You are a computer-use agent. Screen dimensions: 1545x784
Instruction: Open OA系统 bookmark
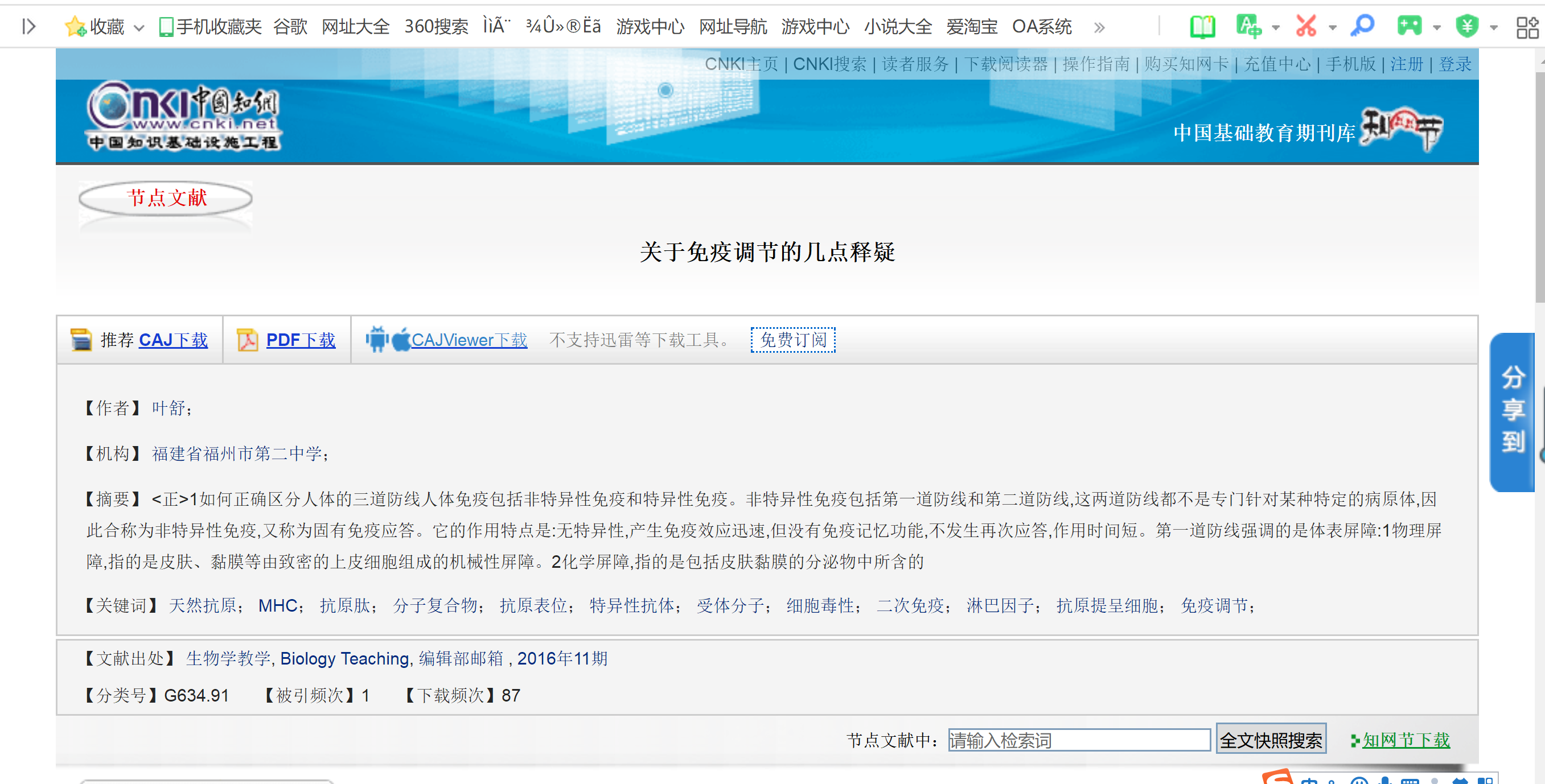(1042, 26)
